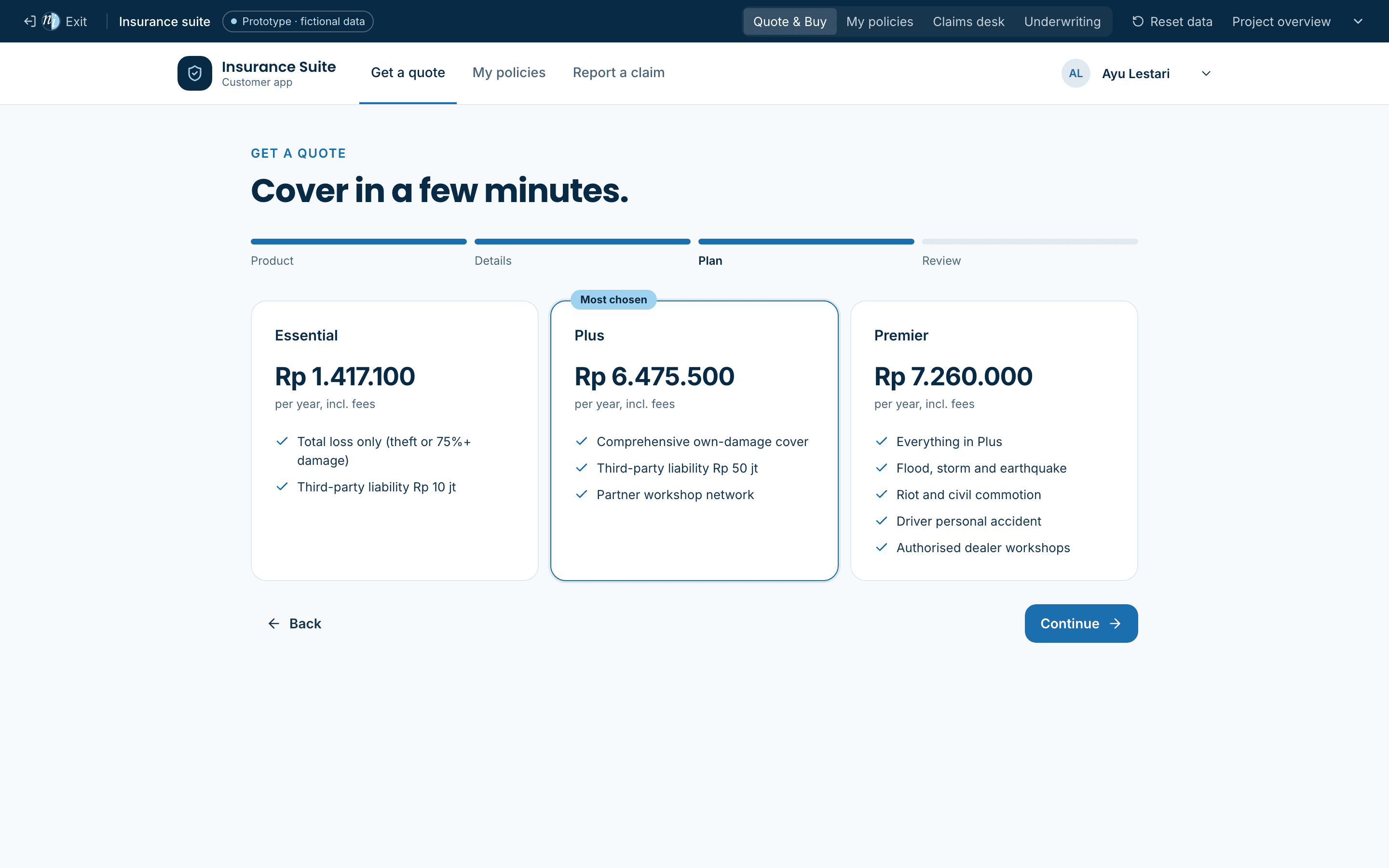Click the Exit icon in top bar
Screen dimensions: 1389x868
coord(30,22)
